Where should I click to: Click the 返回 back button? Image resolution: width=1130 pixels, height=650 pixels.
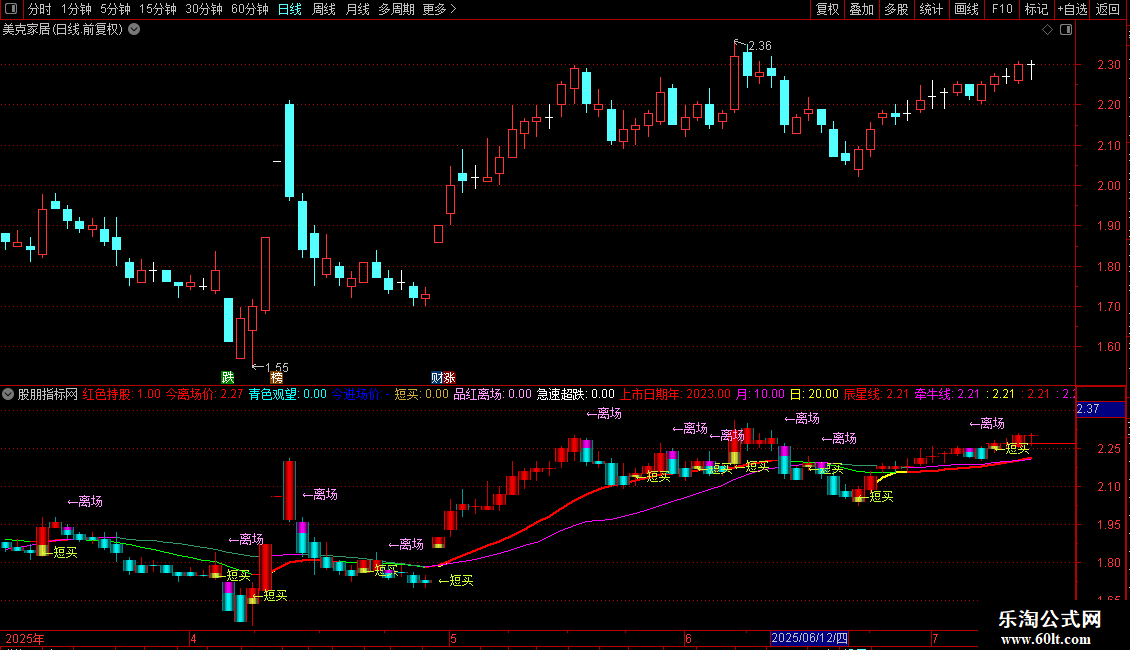pyautogui.click(x=1108, y=9)
